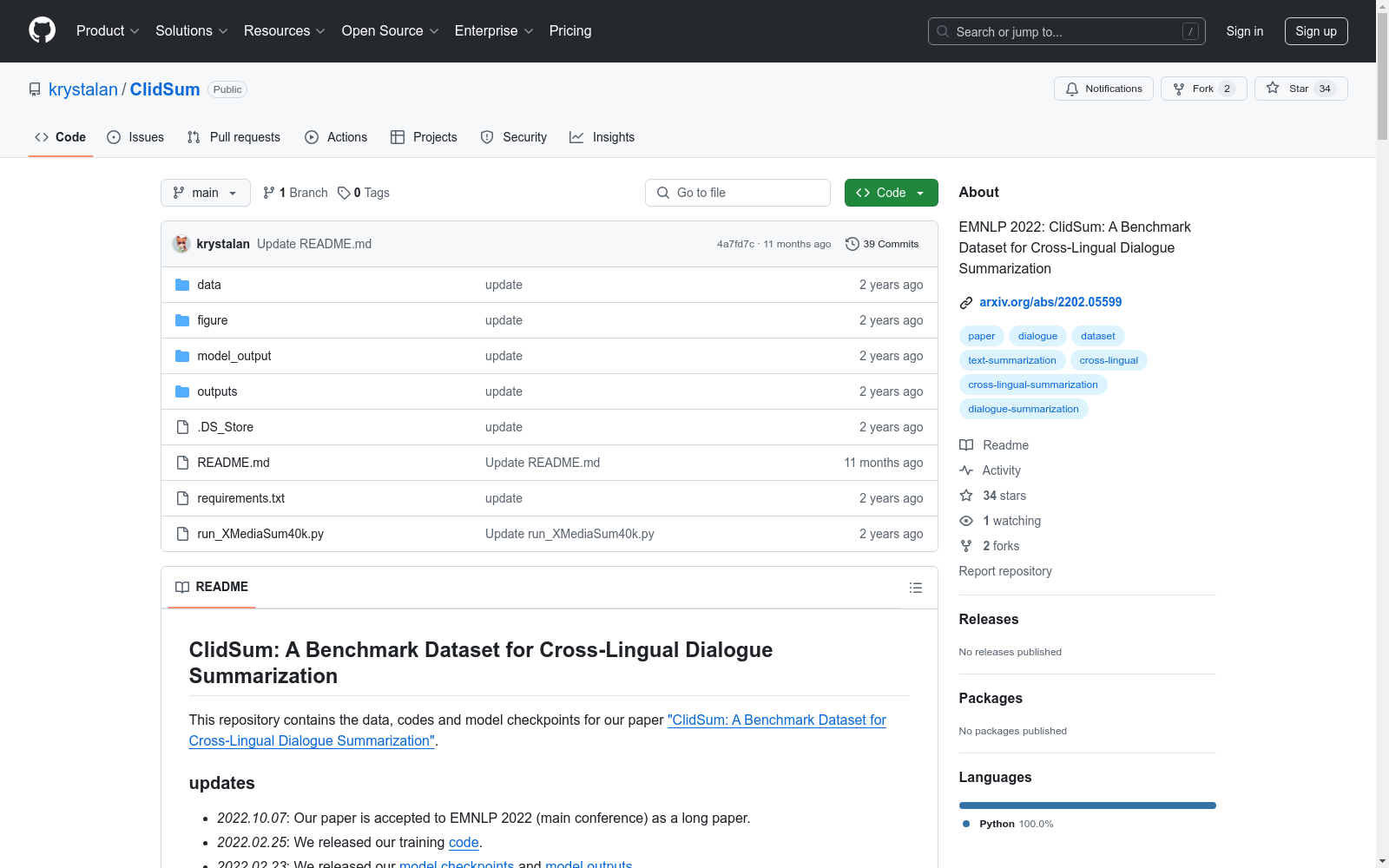Image resolution: width=1389 pixels, height=868 pixels.
Task: Click the paper topic tag
Action: coord(982,336)
